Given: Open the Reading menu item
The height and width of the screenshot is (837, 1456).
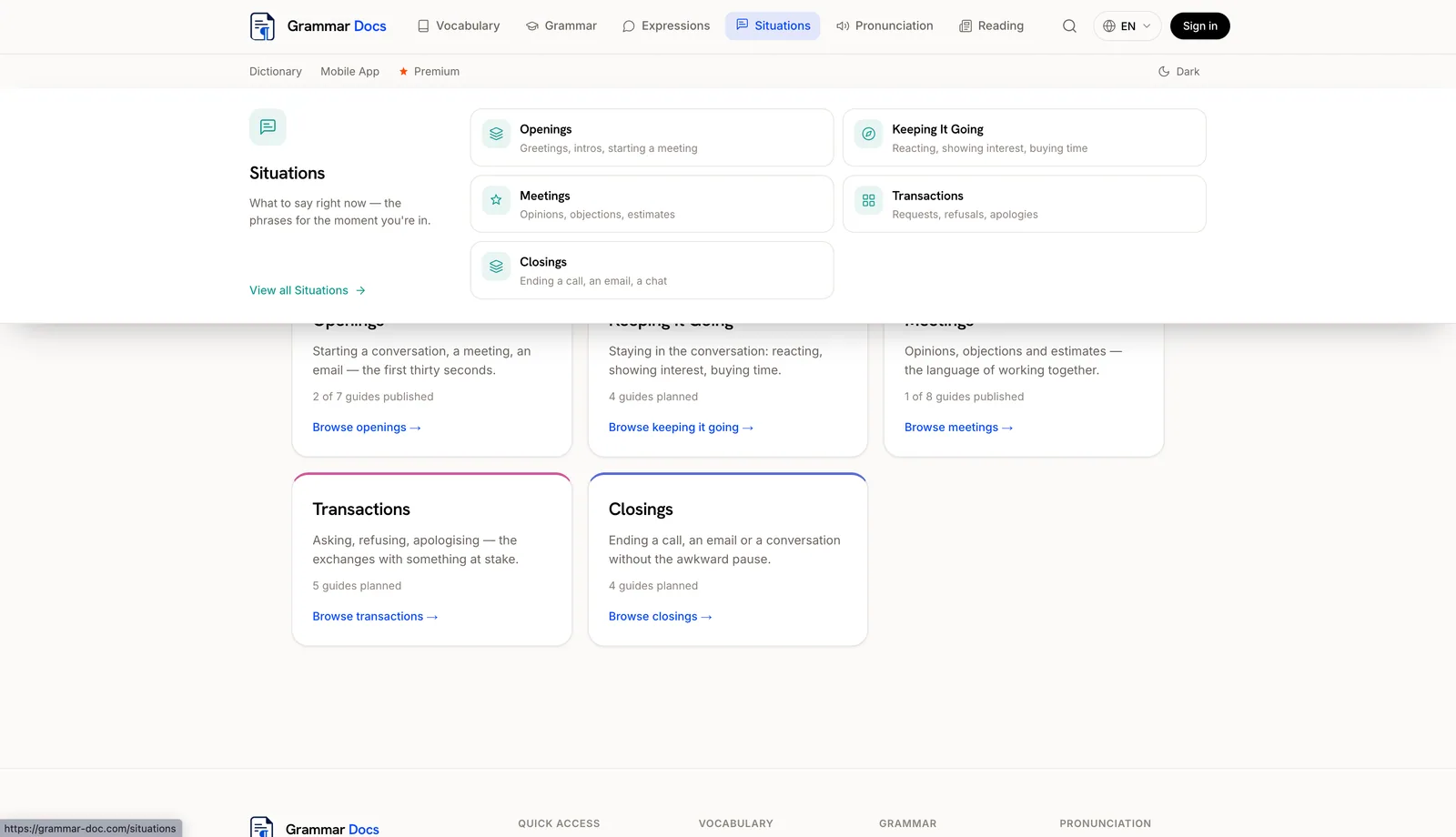Looking at the screenshot, I should point(991,26).
